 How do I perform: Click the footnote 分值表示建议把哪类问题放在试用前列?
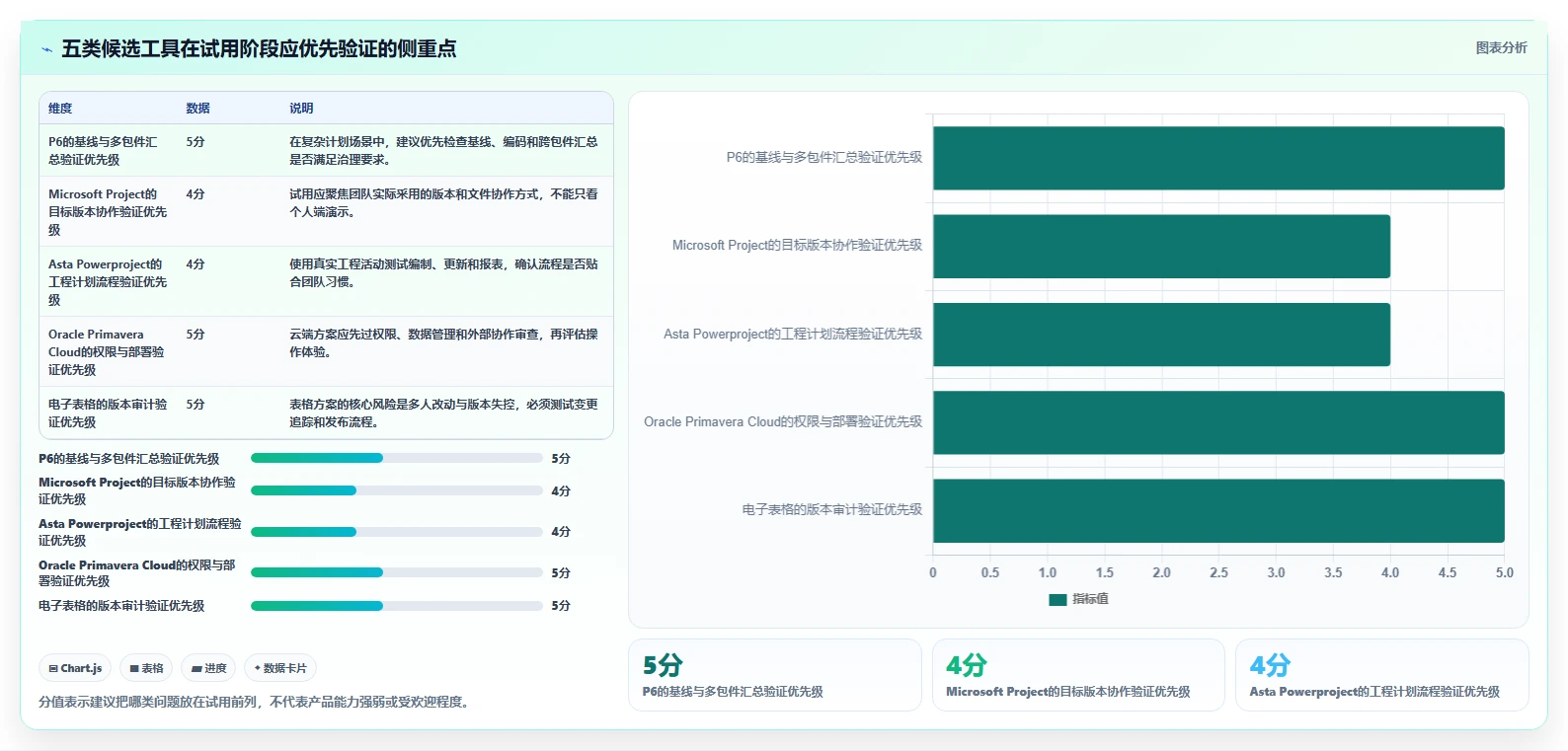coord(257,702)
